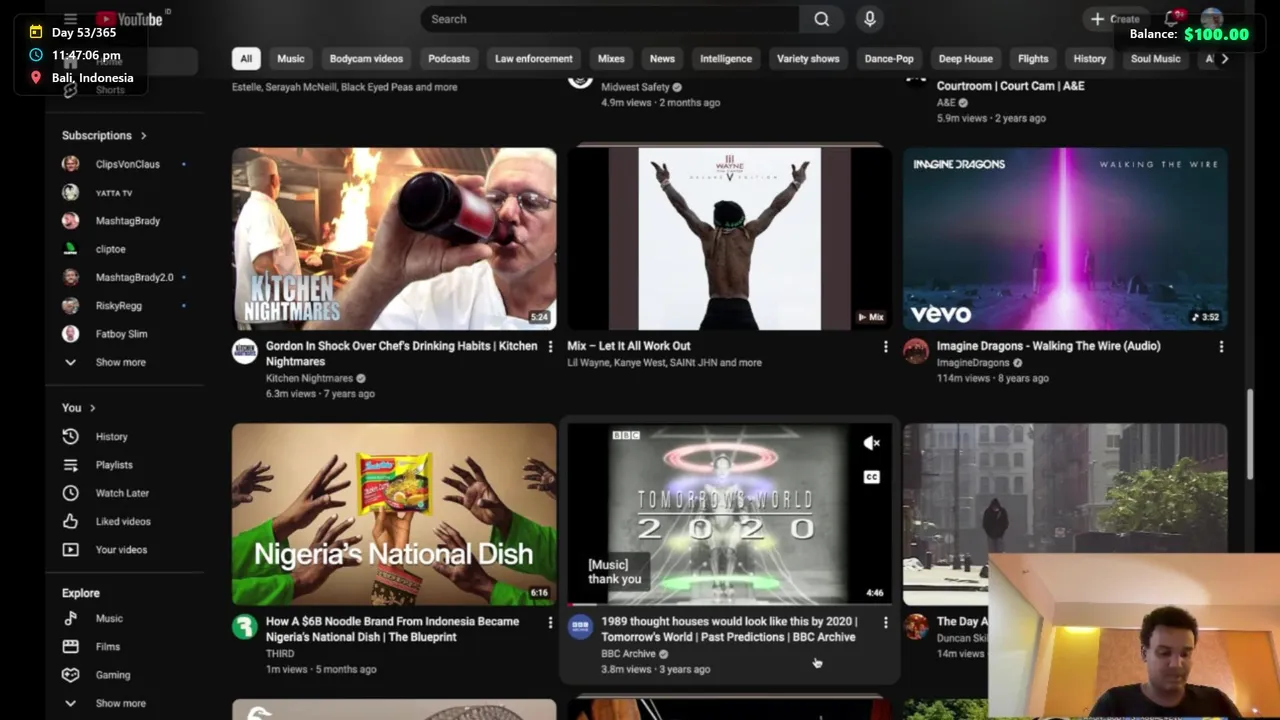Click THIRD channel avatar icon
The height and width of the screenshot is (720, 1280).
click(x=245, y=626)
